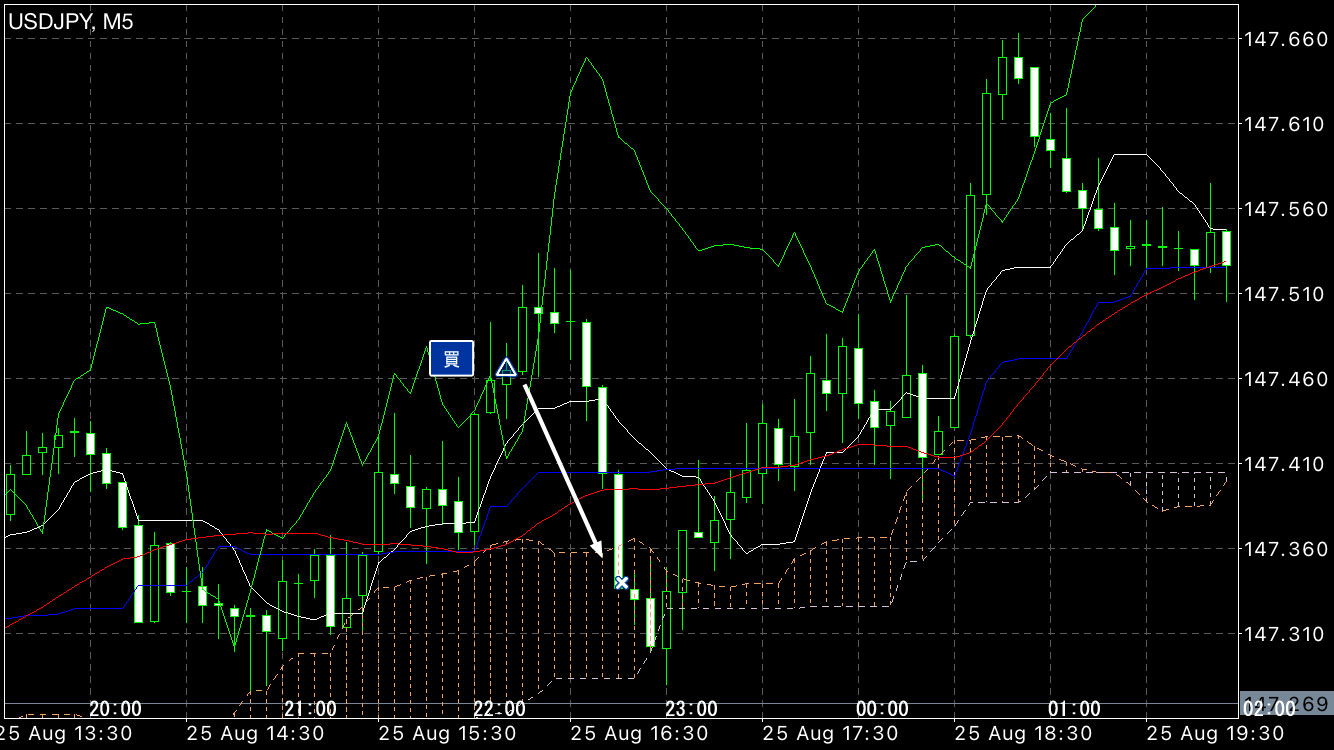Tap the USDJPY, M5 chart title
1334x750 pixels.
point(70,20)
